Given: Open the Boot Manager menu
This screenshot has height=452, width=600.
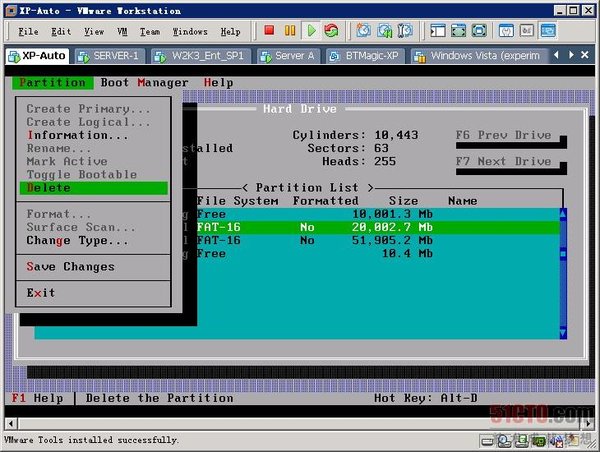Looking at the screenshot, I should point(144,82).
